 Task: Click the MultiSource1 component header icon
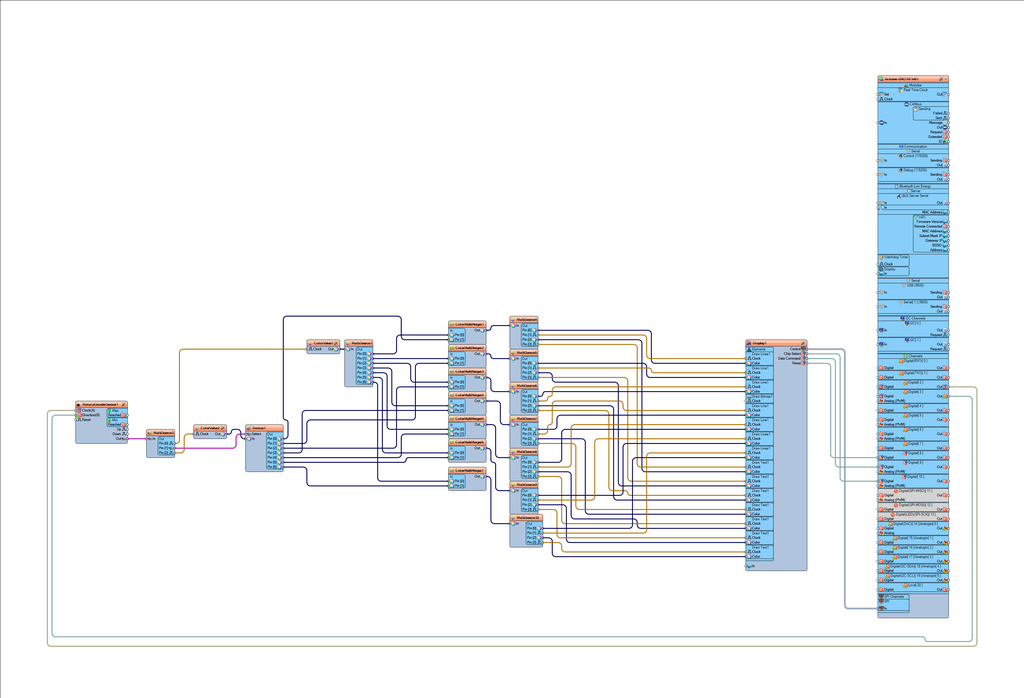349,343
